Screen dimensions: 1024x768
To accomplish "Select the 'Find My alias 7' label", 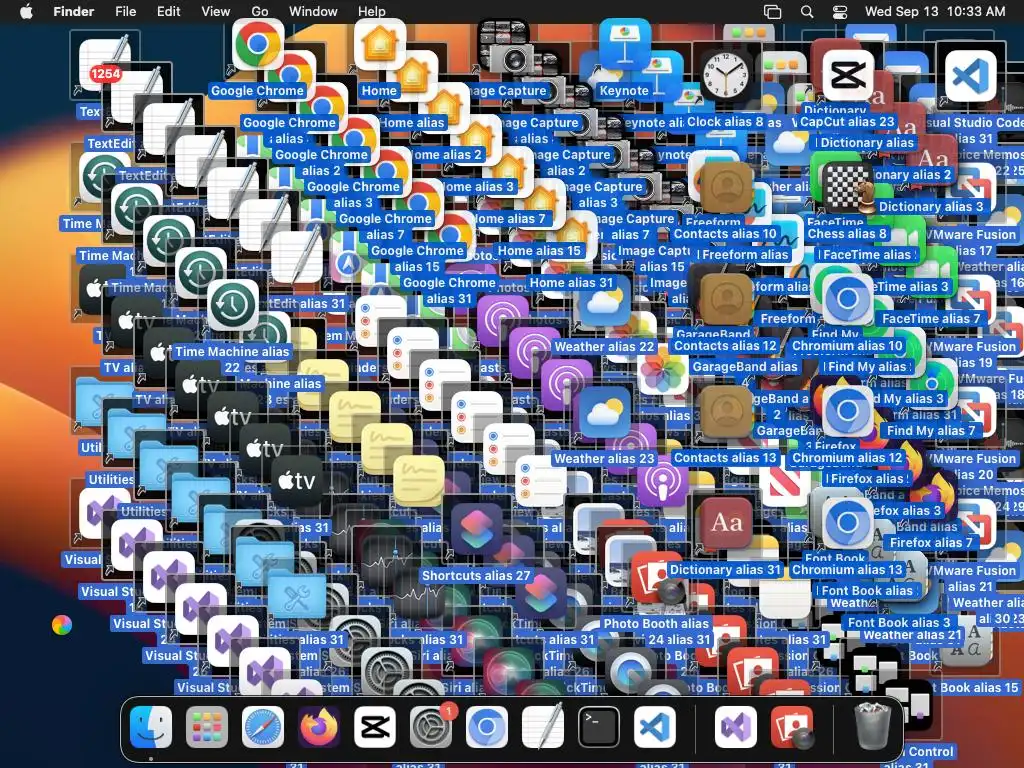I will (x=931, y=430).
